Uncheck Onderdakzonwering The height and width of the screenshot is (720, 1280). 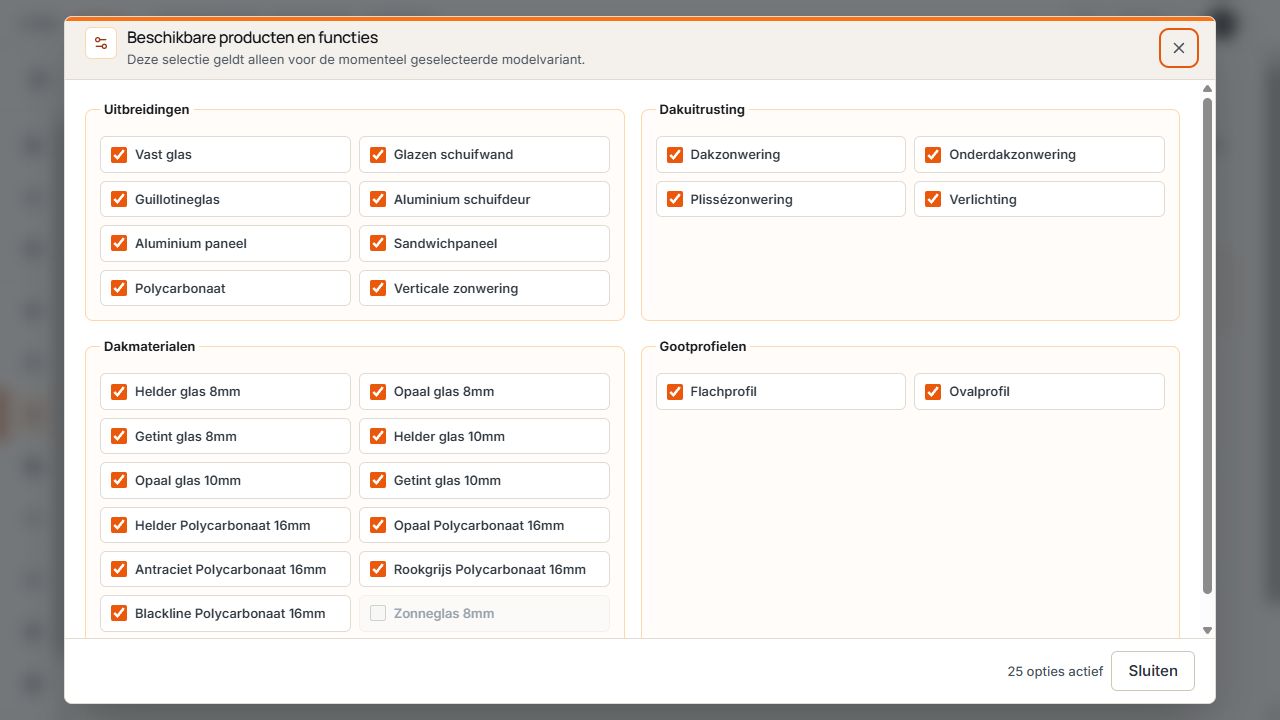[x=933, y=155]
